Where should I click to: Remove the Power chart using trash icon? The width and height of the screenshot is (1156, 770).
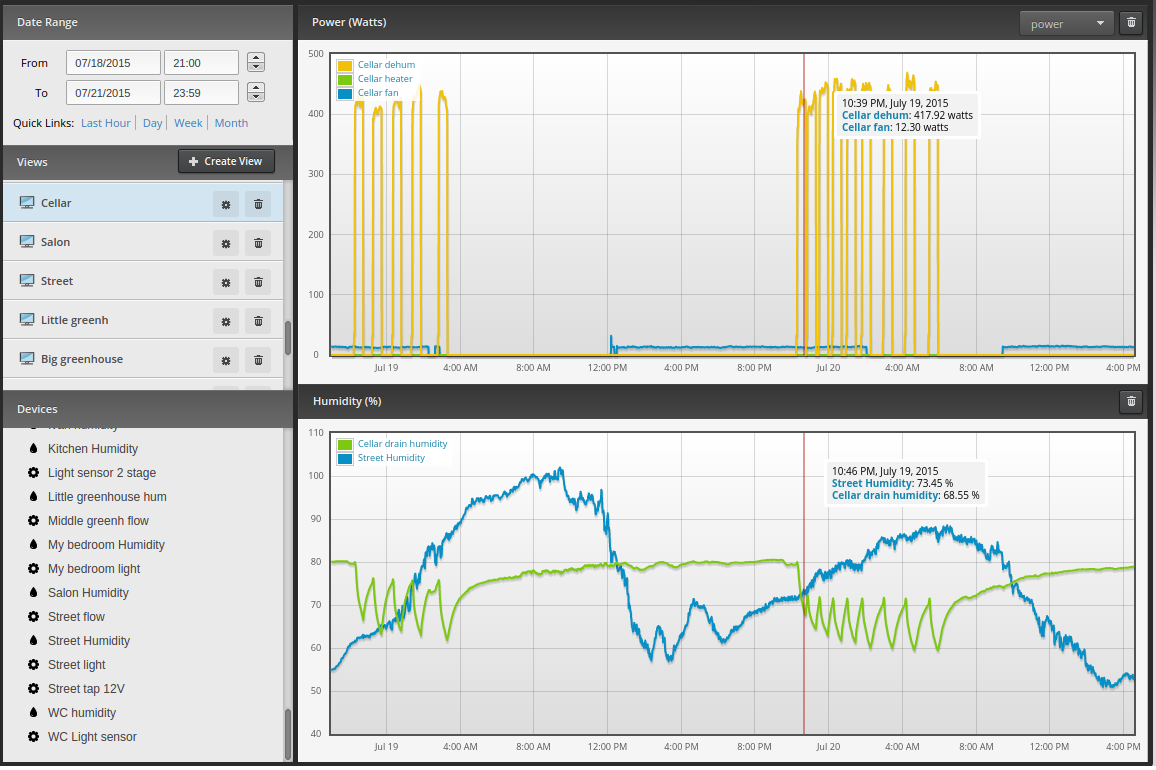1131,23
